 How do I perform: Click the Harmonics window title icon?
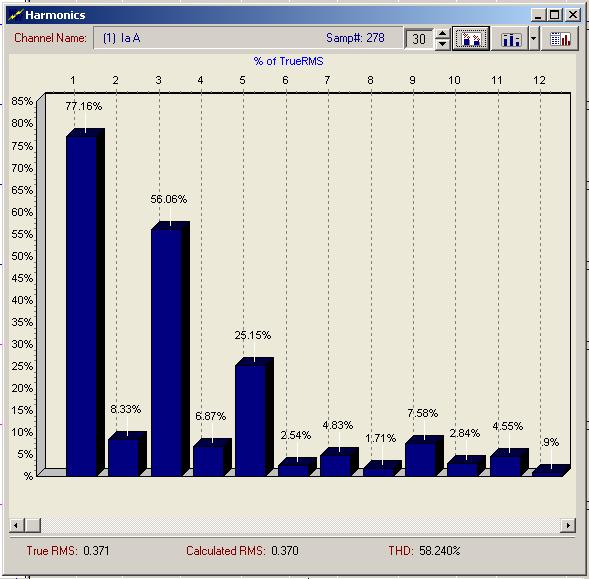tap(15, 15)
